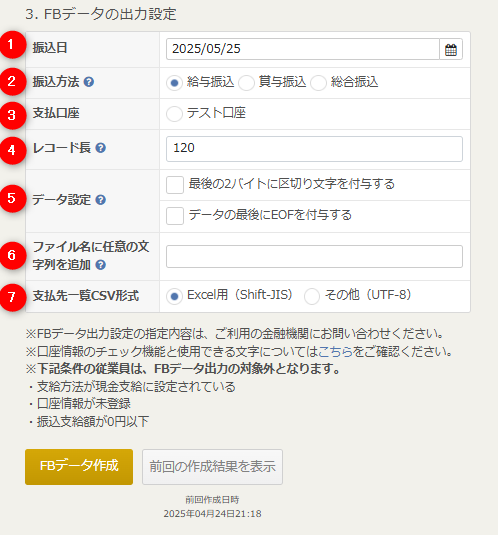This screenshot has width=498, height=535.
Task: Enable 最後の2バイトに区切り文字を付与する checkbox
Action: (x=175, y=185)
